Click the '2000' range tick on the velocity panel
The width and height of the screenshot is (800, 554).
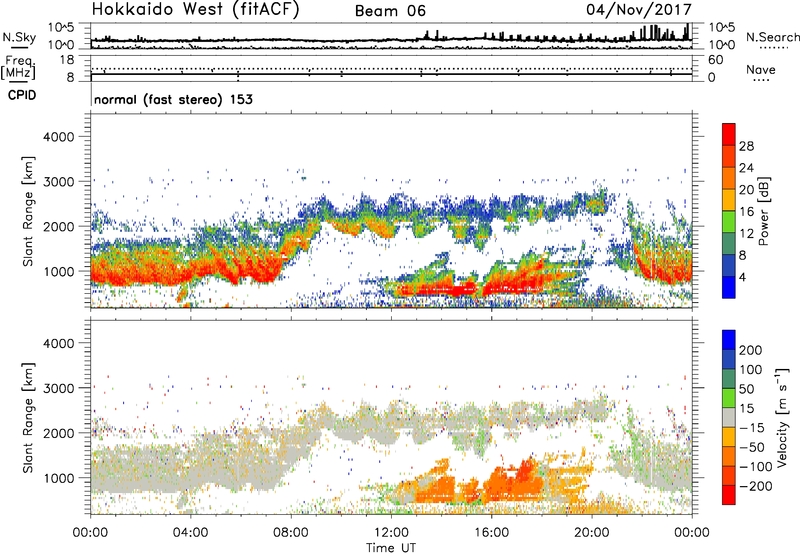[x=59, y=433]
